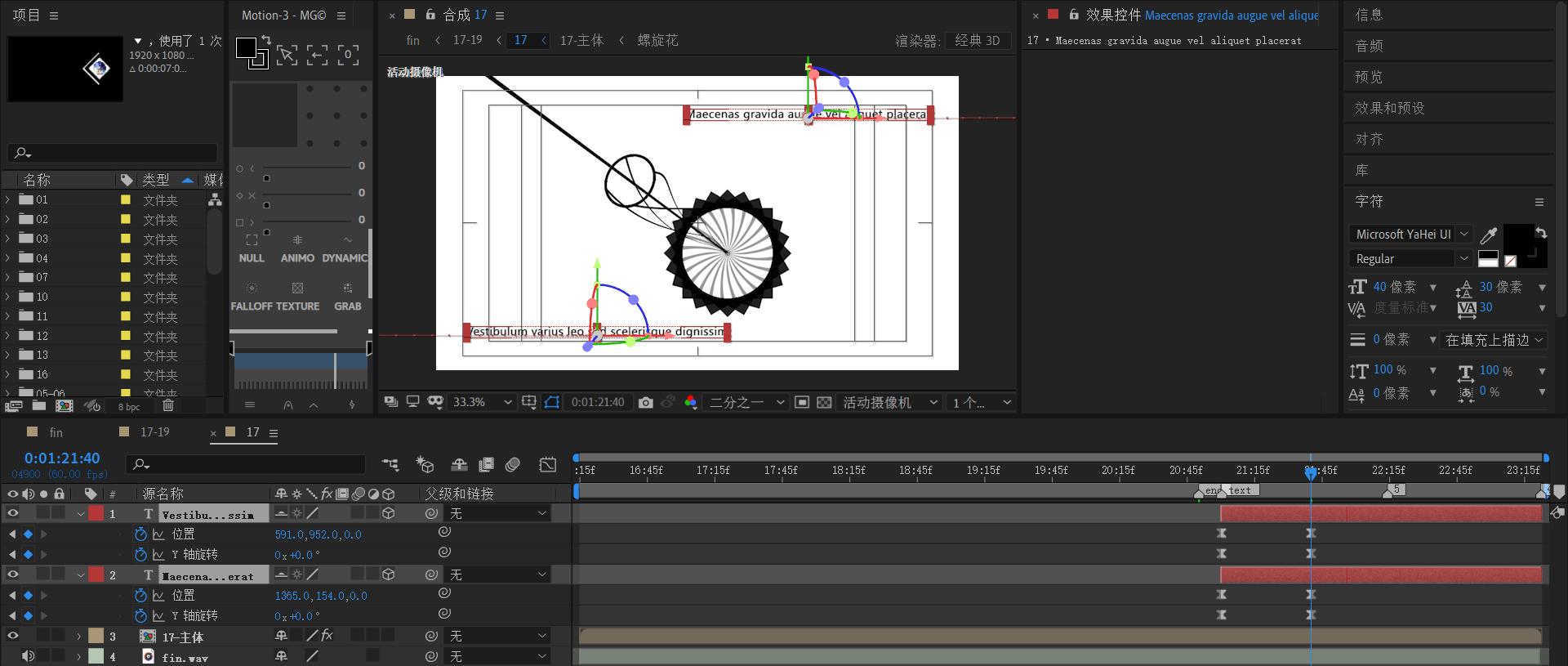
Task: Click the red label color of the Vestibu layer
Action: [96, 513]
